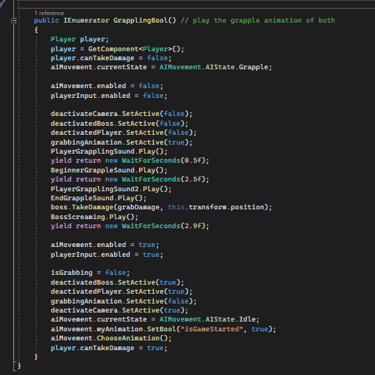
Task: Click line "PlayerGrapplingSound2.Play();"
Action: coord(111,189)
